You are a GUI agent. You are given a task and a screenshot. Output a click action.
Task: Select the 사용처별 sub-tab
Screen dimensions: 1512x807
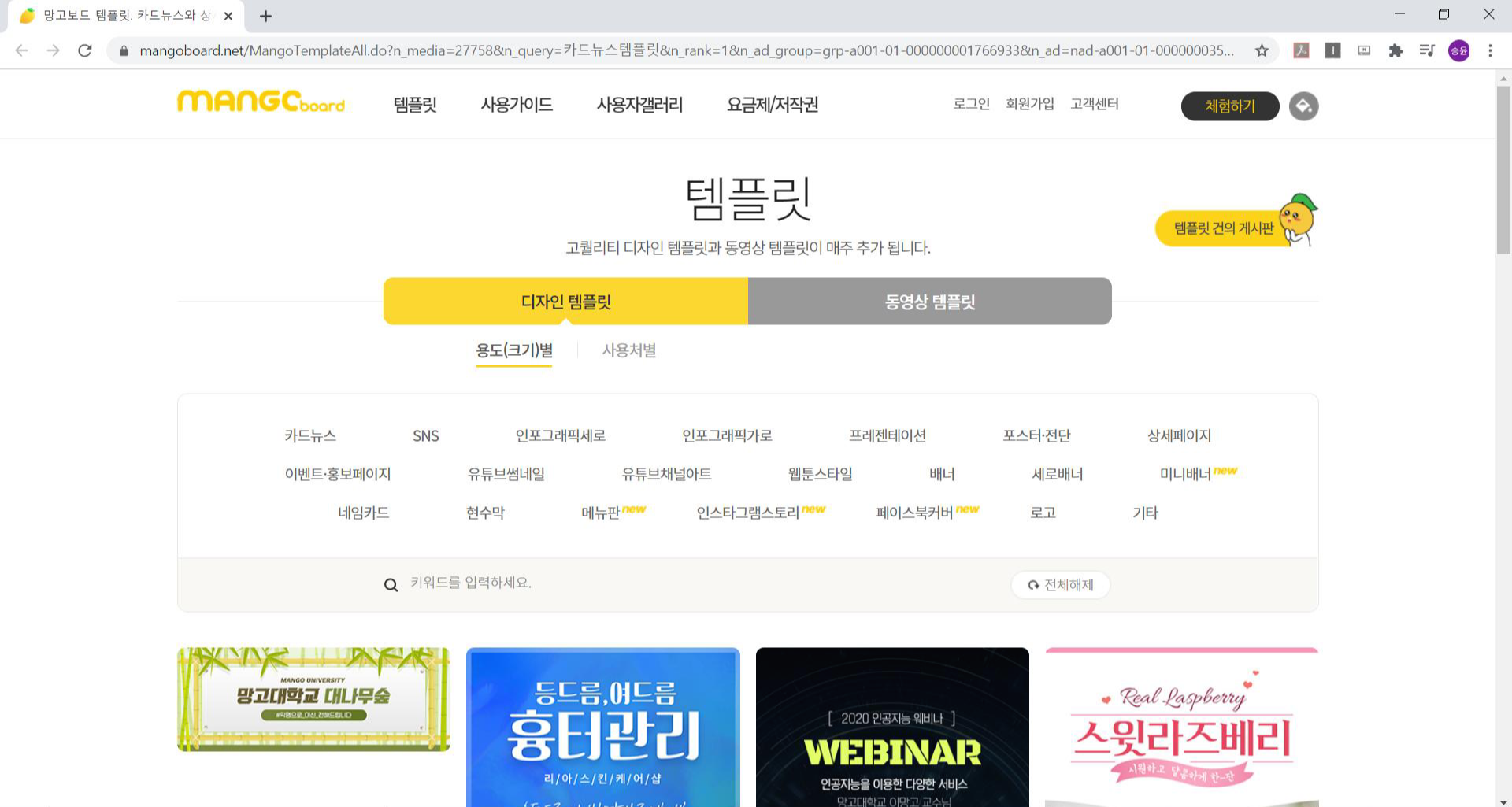pyautogui.click(x=629, y=350)
